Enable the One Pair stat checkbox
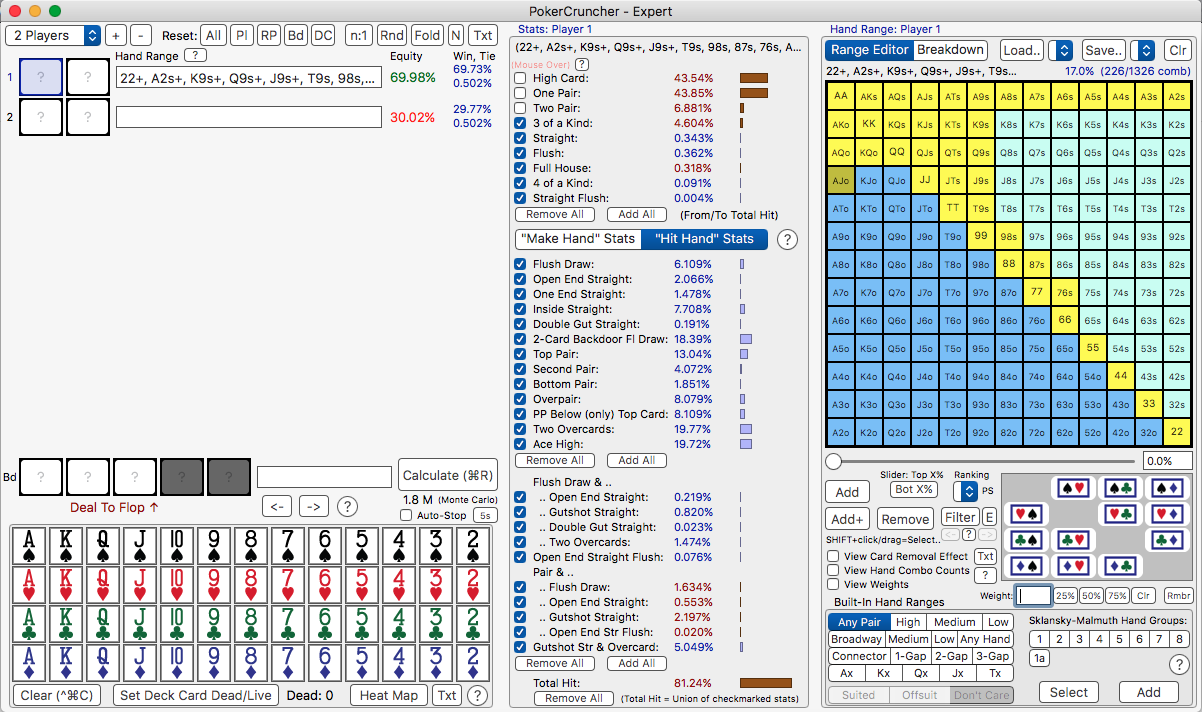Screen dimensions: 1202x712 coord(520,93)
